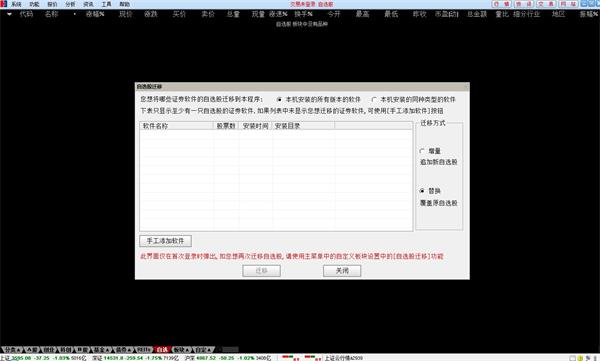Expand the 基金▲ bottom tab menu
This screenshot has height=361, width=600.
[102, 350]
